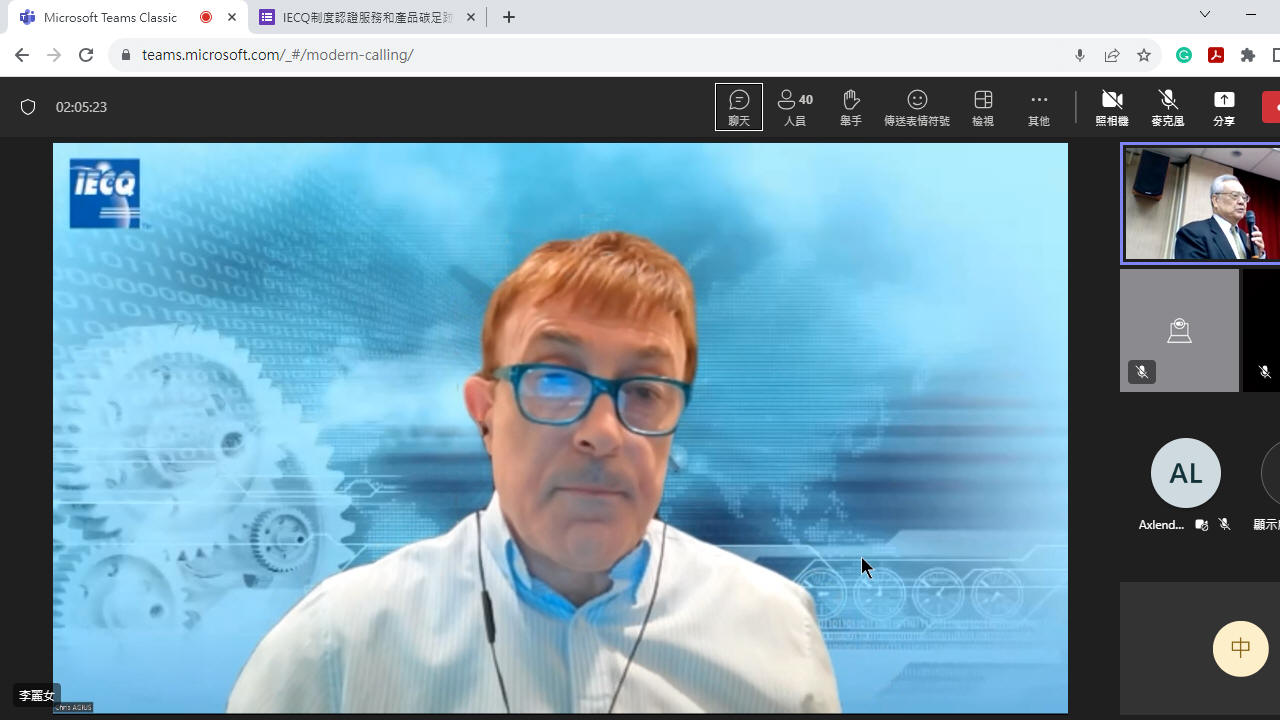Image resolution: width=1280 pixels, height=720 pixels.
Task: Open the Grammarly extension
Action: coord(1184,55)
